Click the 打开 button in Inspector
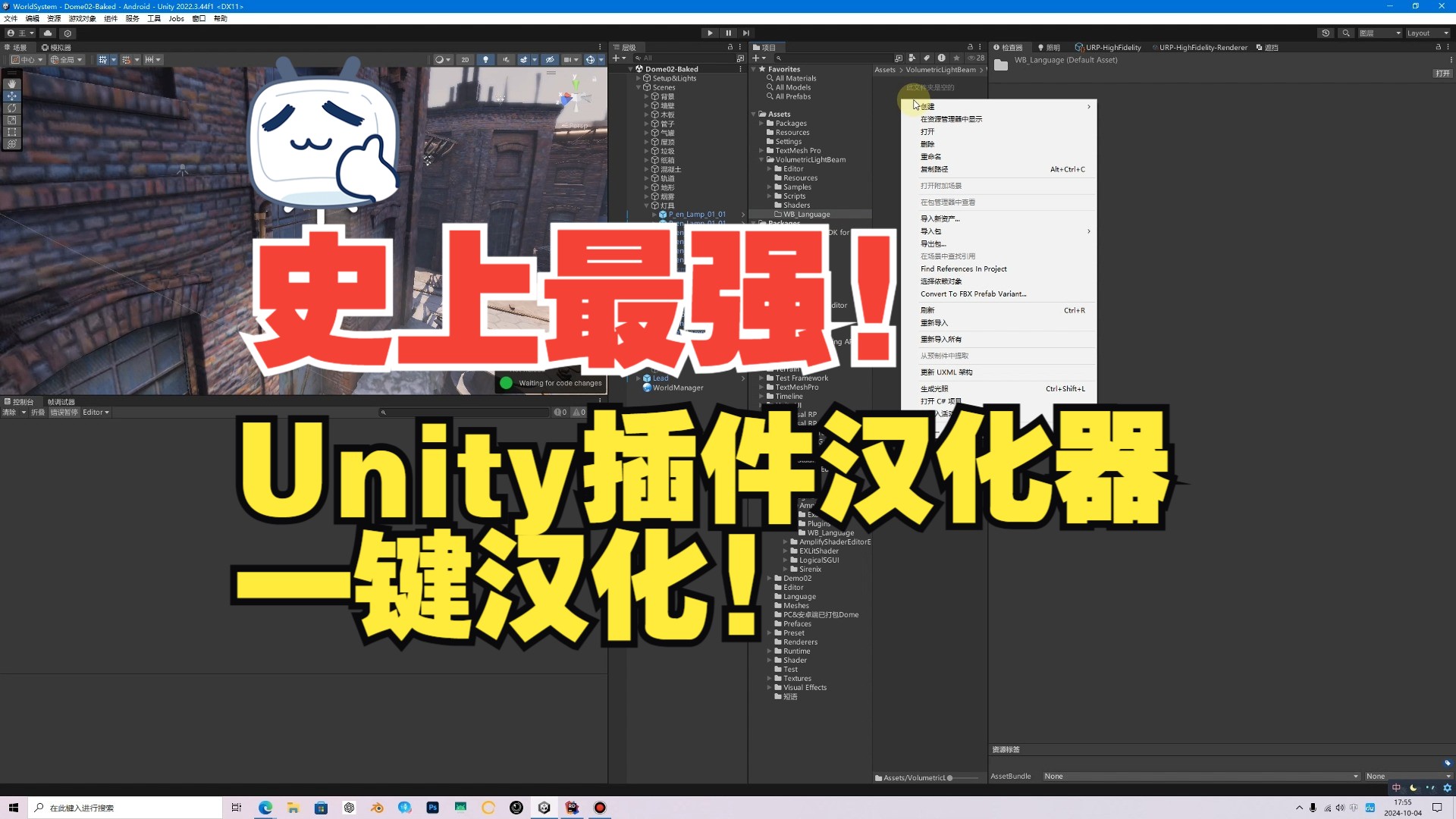The width and height of the screenshot is (1456, 819). (1442, 74)
